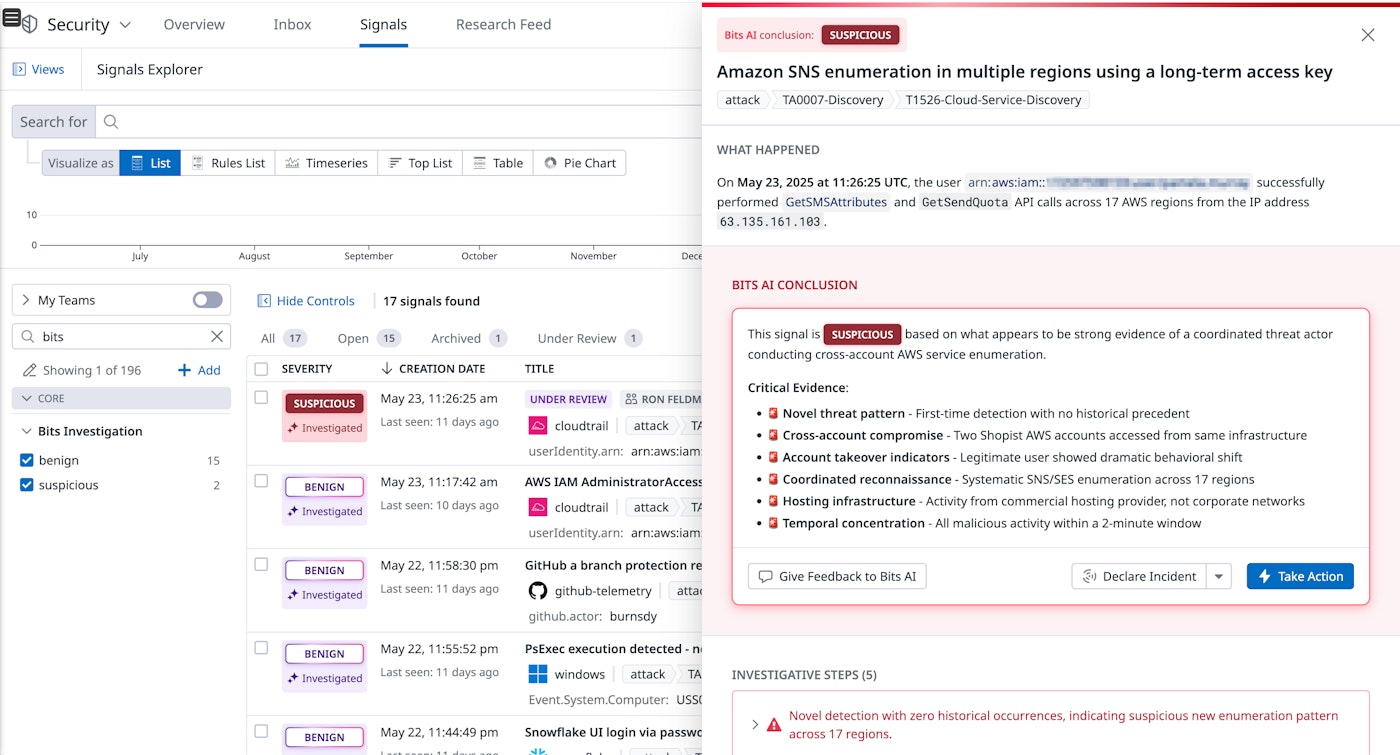1400x755 pixels.
Task: Expand the Novel detection investigative step
Action: (x=755, y=724)
